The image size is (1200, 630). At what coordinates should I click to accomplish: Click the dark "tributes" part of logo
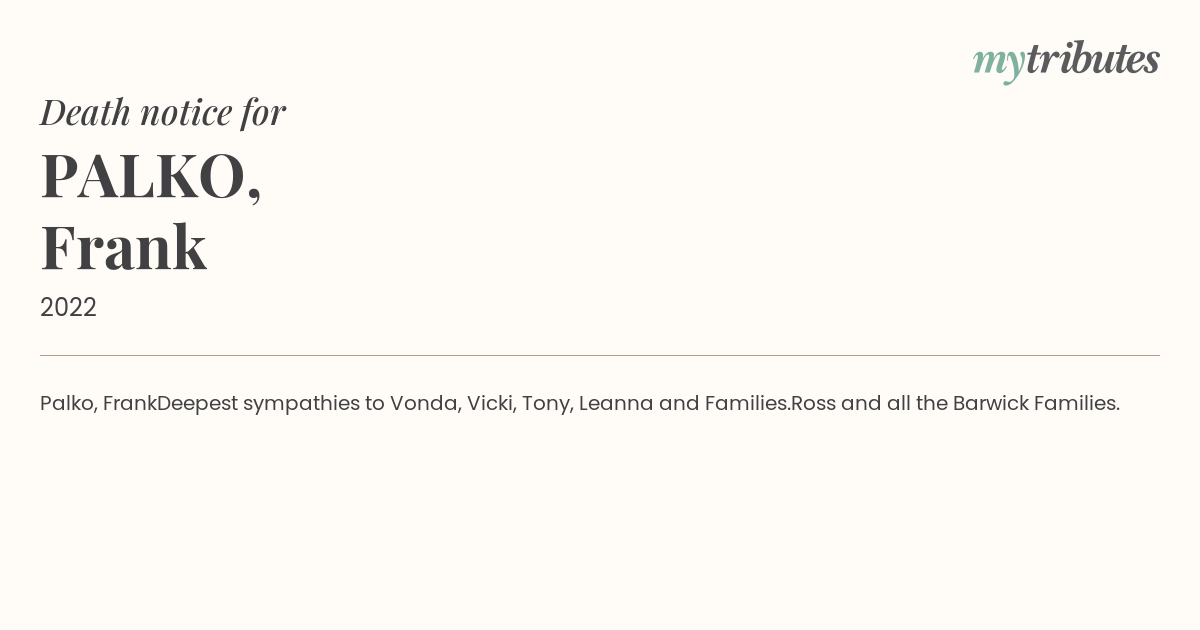[1093, 58]
